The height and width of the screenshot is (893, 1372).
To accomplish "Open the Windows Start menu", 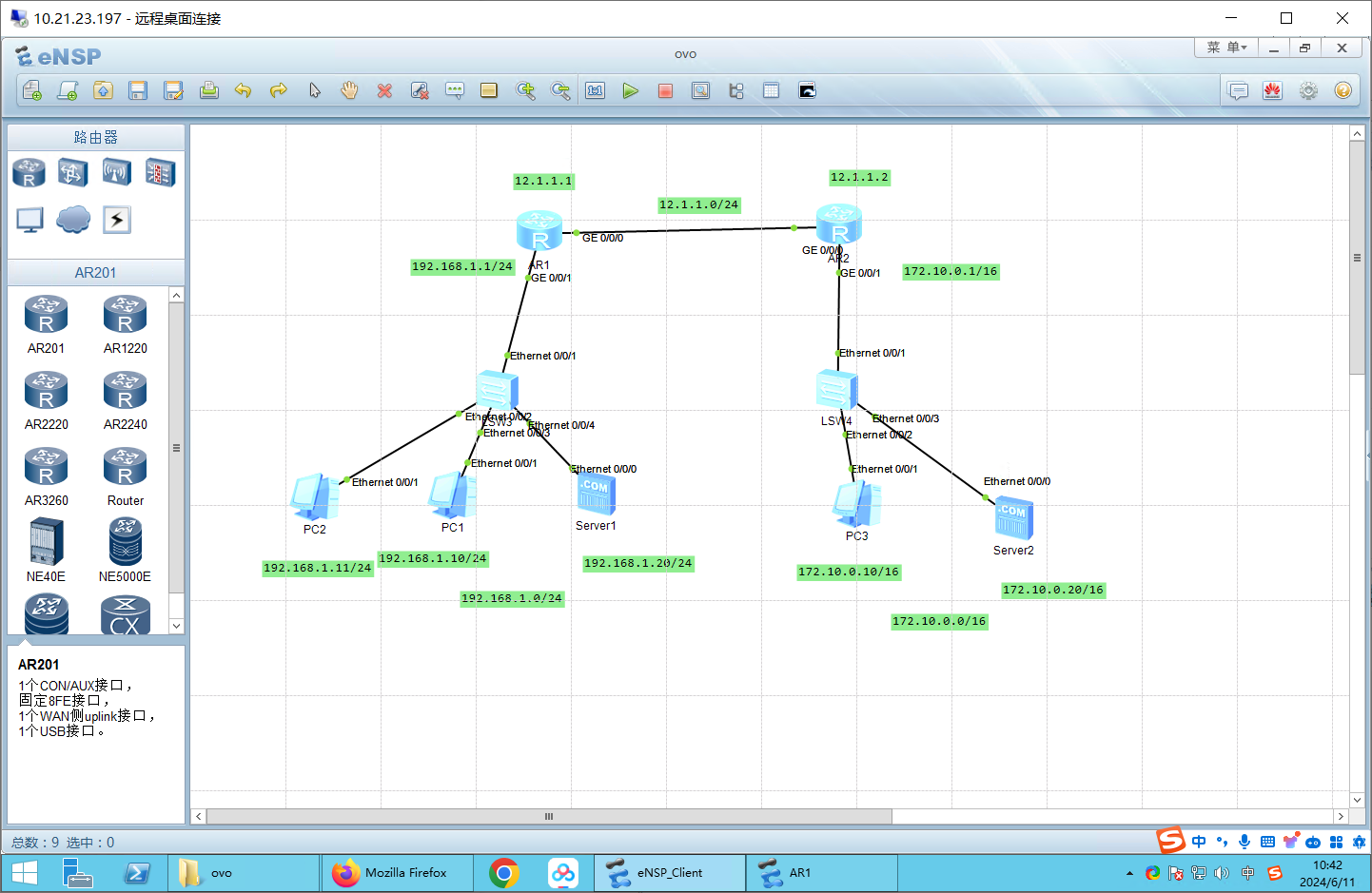I will [24, 872].
